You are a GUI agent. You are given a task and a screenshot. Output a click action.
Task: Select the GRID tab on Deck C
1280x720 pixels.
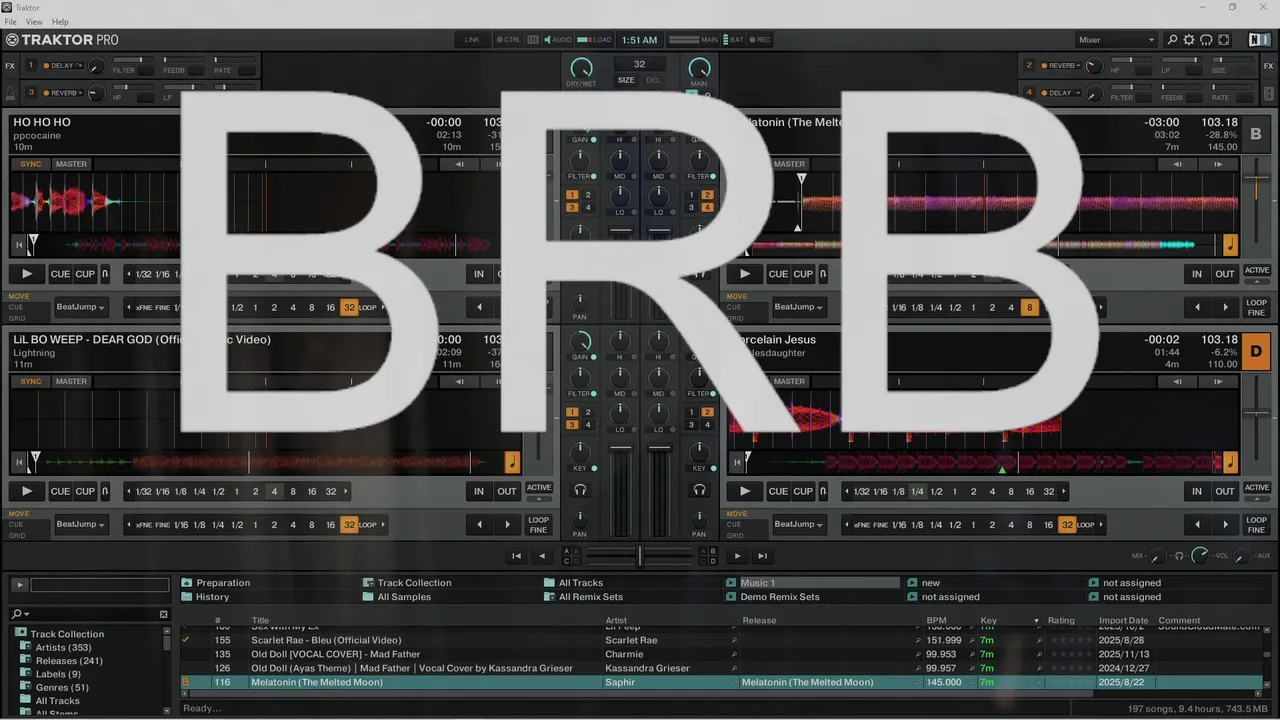point(17,535)
